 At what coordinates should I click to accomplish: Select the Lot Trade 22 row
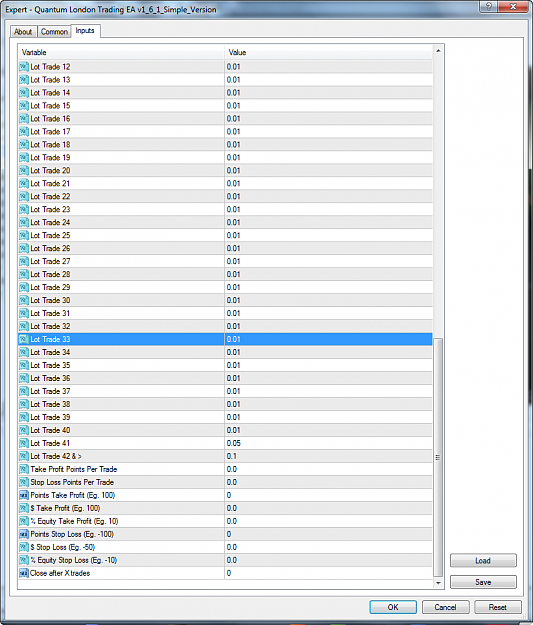(225, 197)
